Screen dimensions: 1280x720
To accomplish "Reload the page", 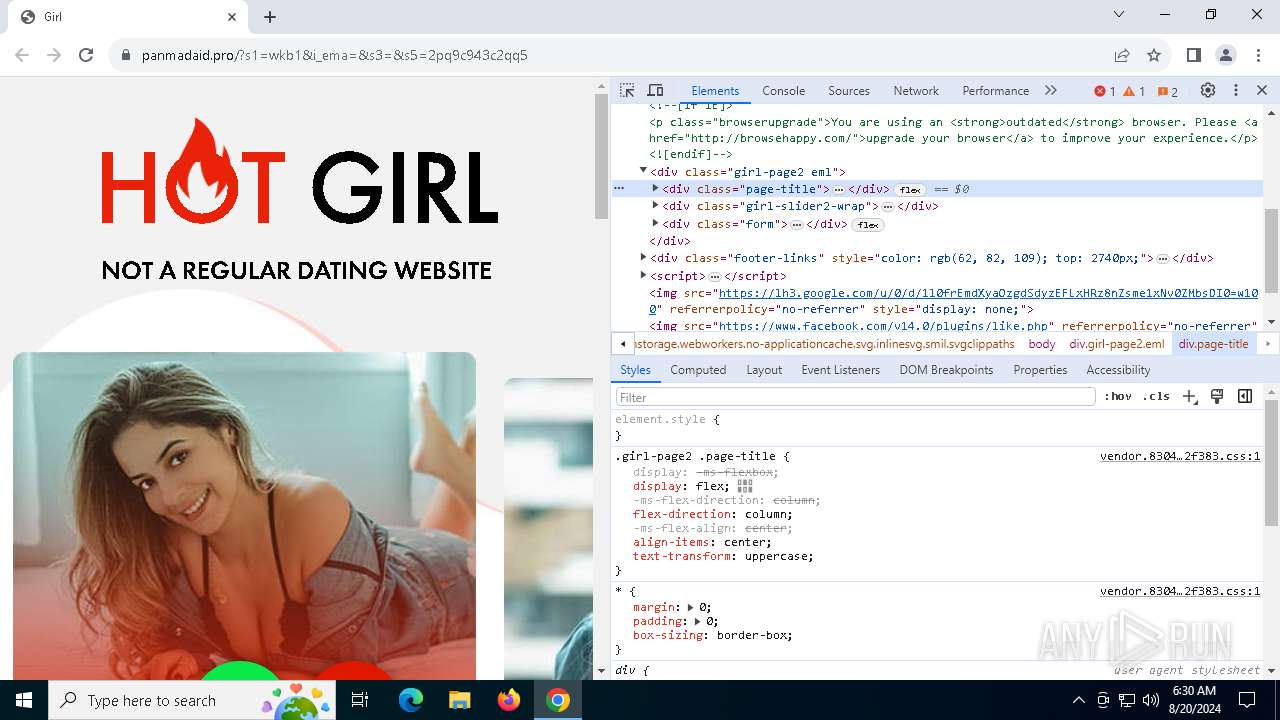I will point(86,55).
